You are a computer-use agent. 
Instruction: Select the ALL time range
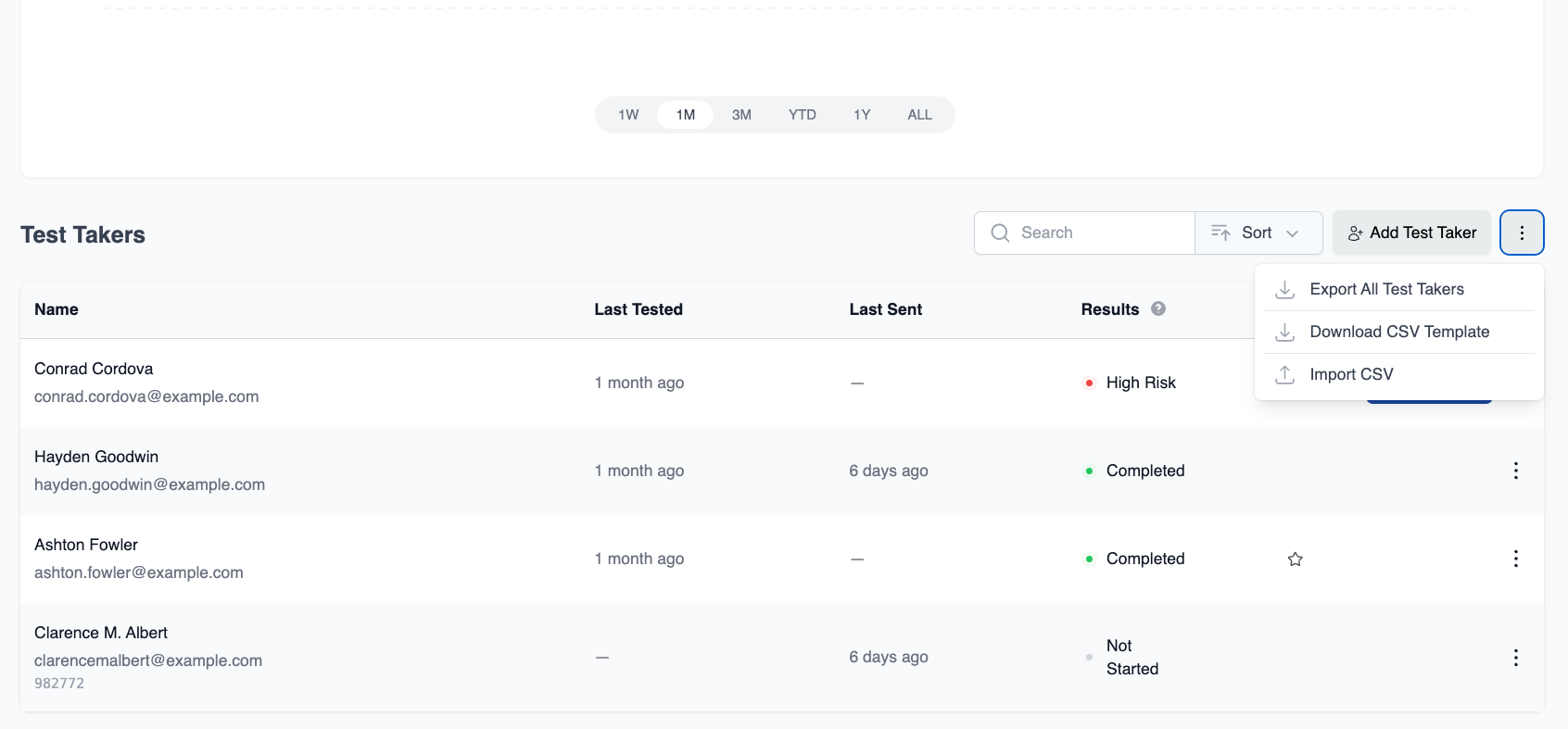coord(920,115)
